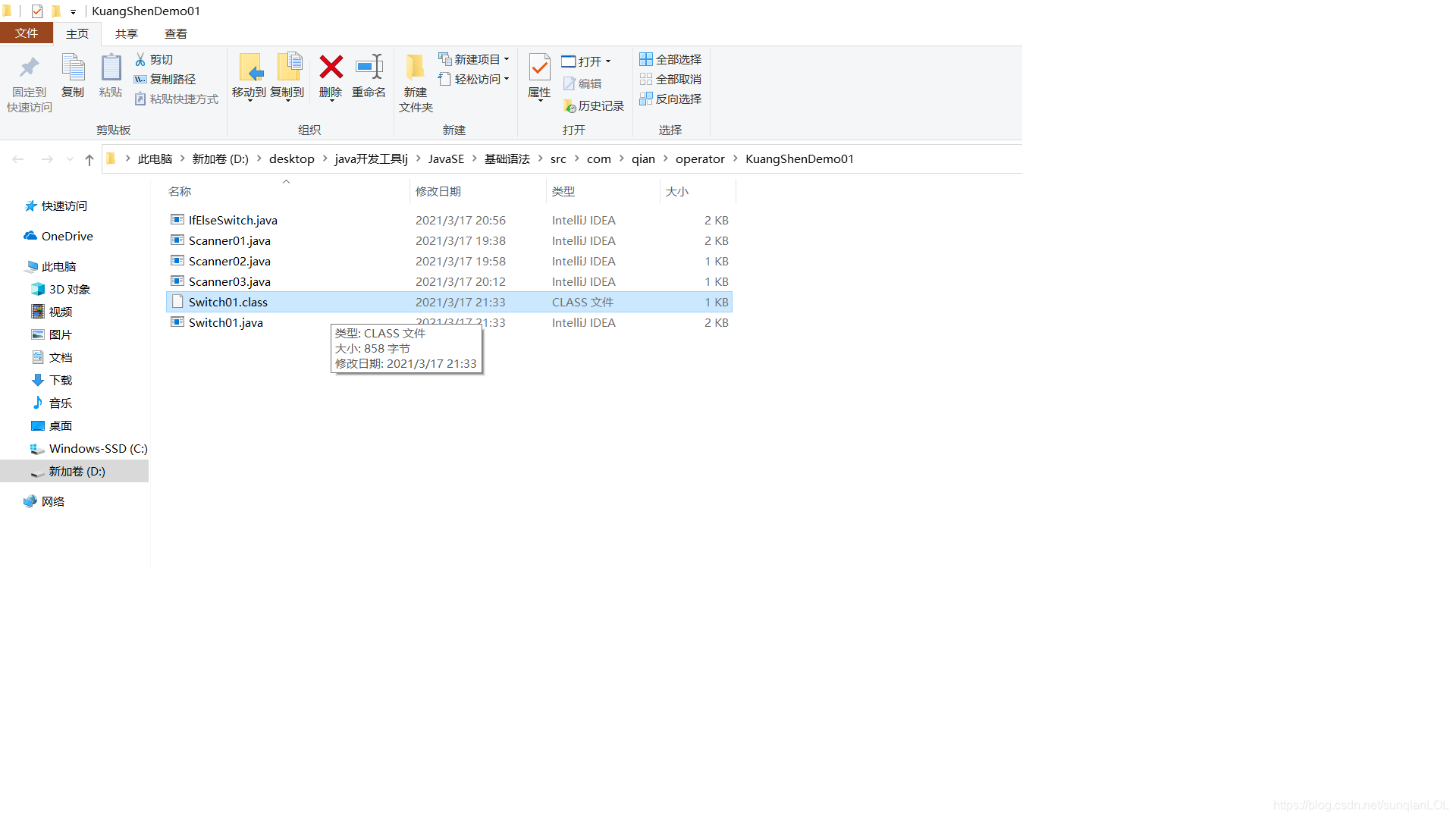Click the Forward navigation arrow
This screenshot has height=819, width=1456.
(x=47, y=159)
